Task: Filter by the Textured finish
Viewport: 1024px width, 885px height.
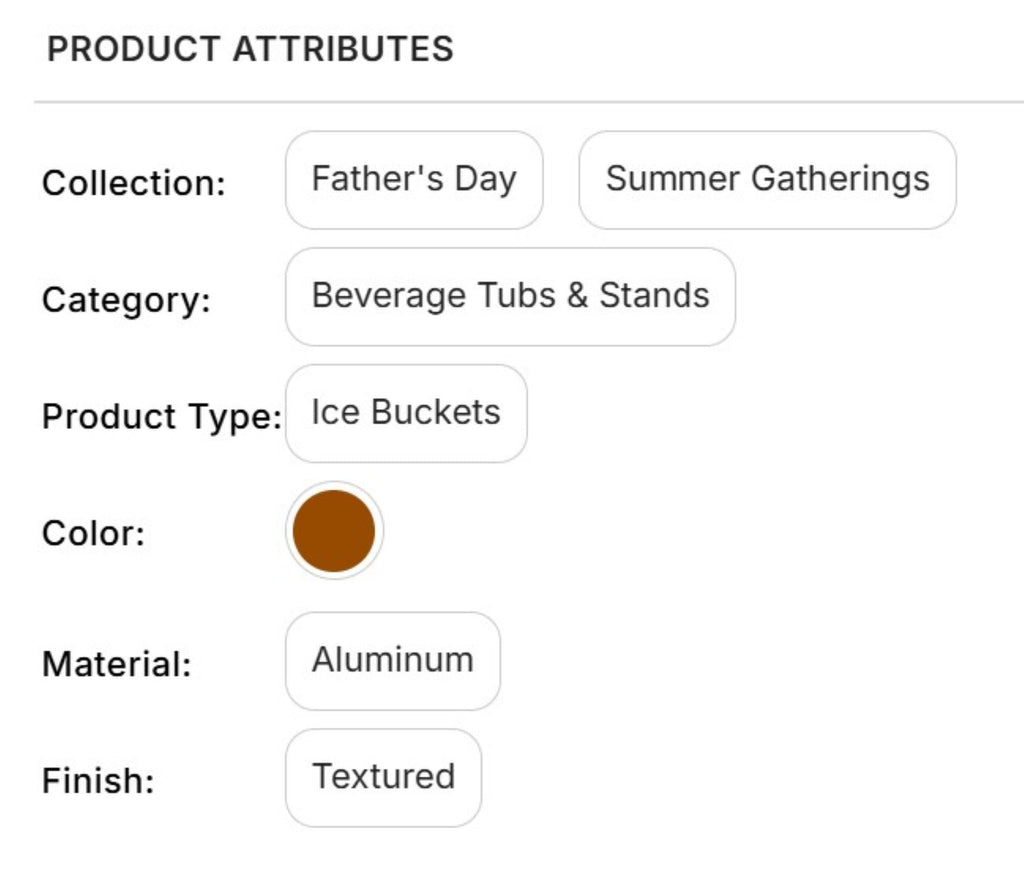Action: coord(383,777)
